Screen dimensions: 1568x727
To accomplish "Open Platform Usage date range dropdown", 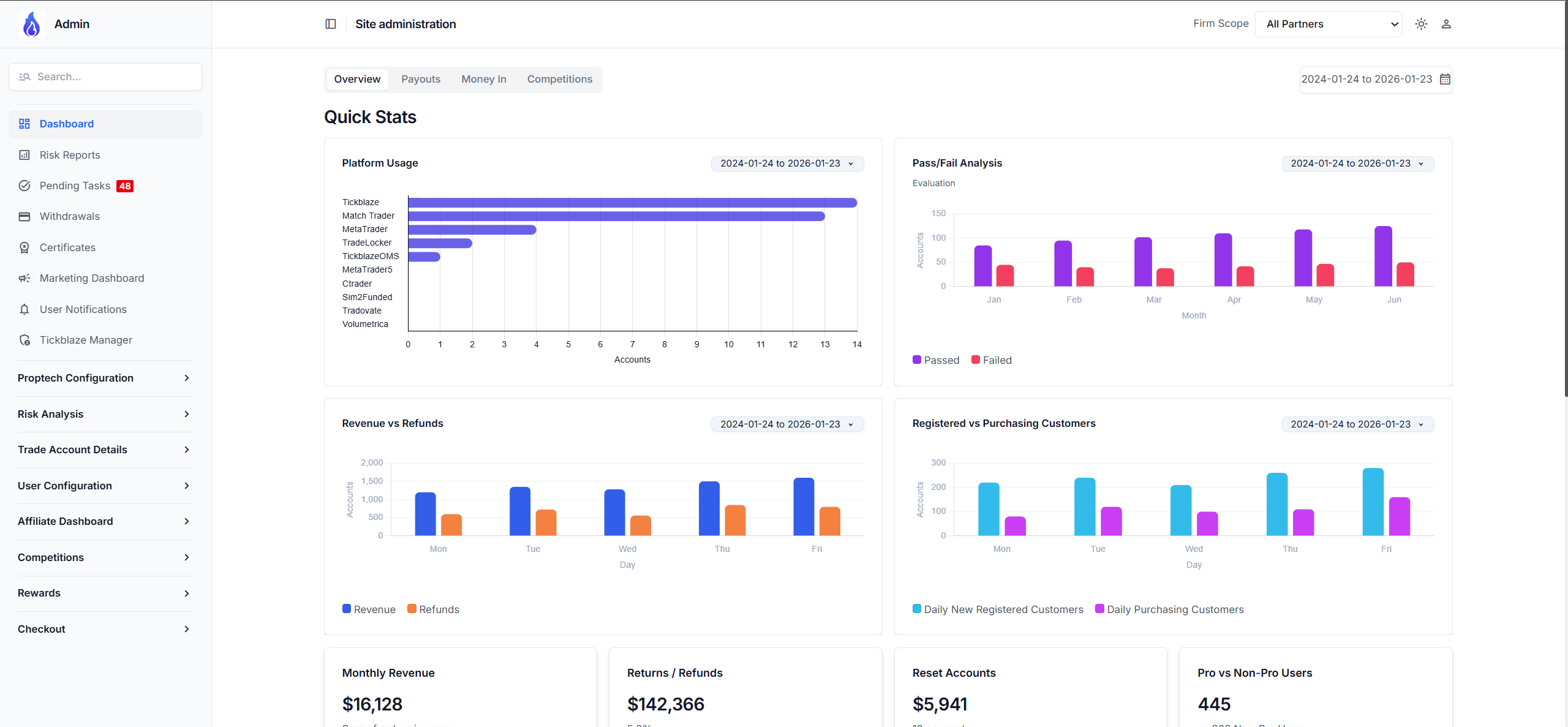I will (x=786, y=164).
